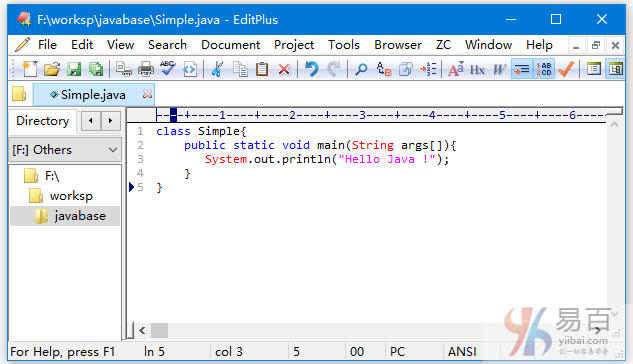Click the horizontal scrollbar thumb

click(159, 331)
